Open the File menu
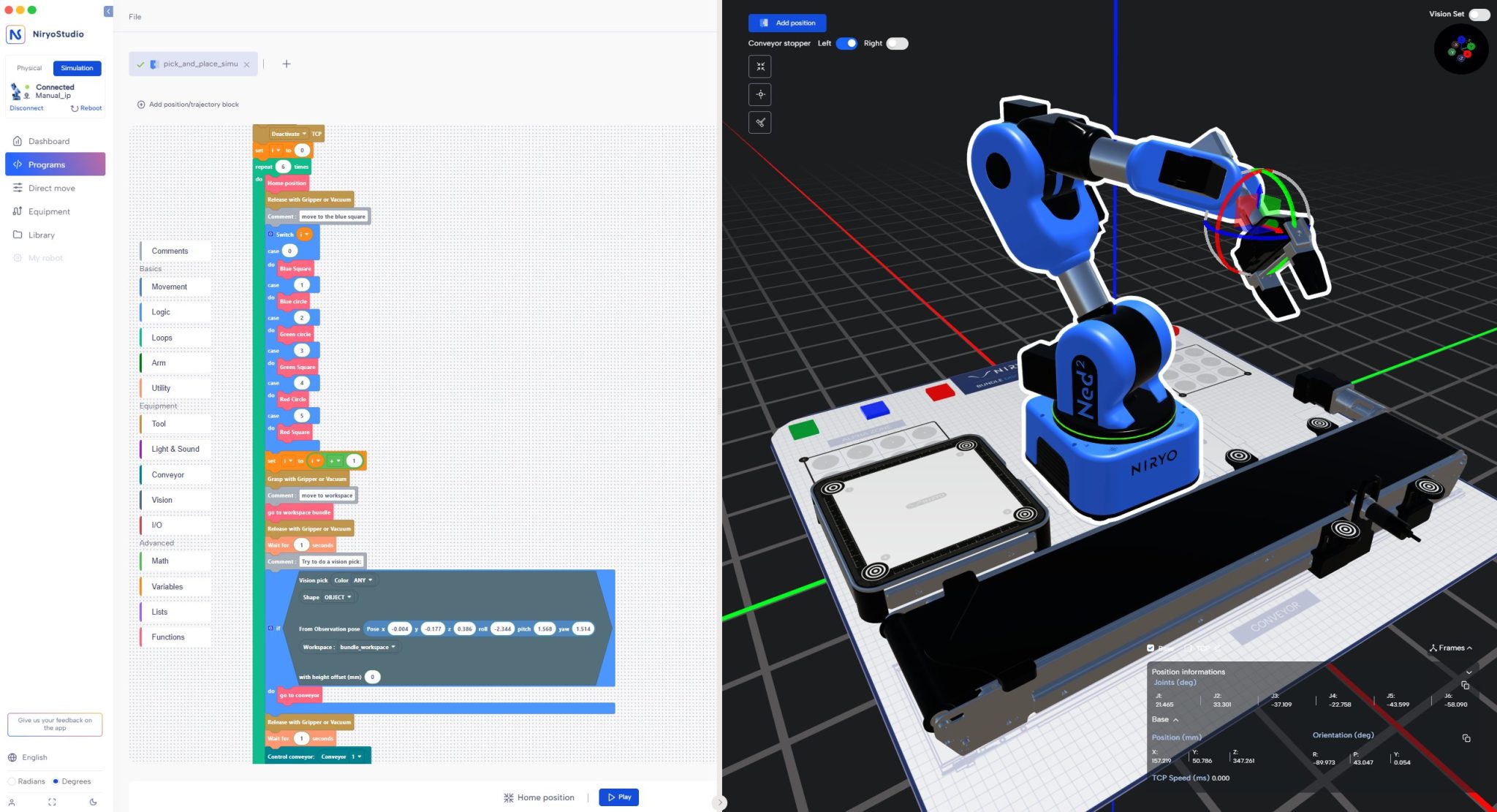This screenshot has width=1497, height=812. [134, 16]
